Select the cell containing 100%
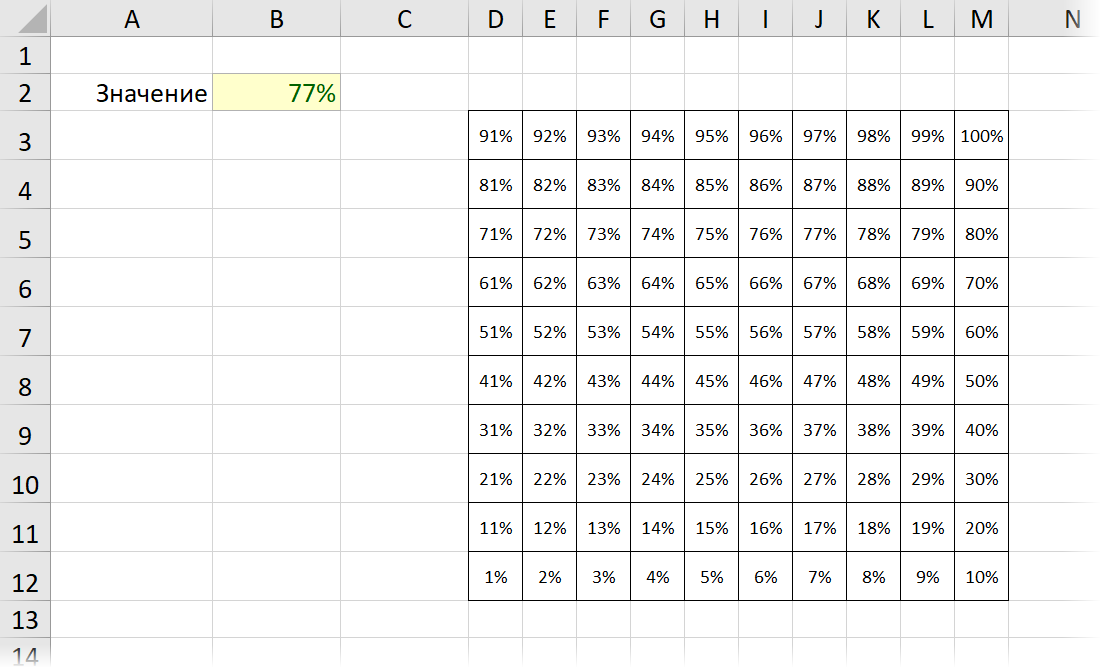 (982, 136)
